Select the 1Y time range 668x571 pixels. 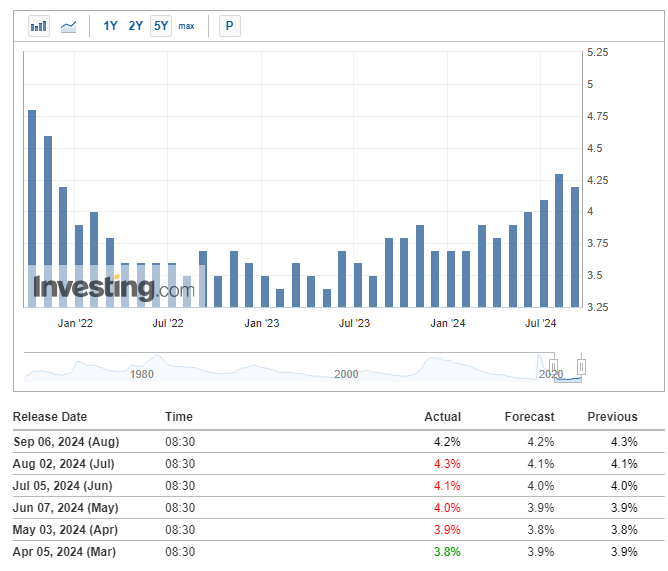pos(110,26)
